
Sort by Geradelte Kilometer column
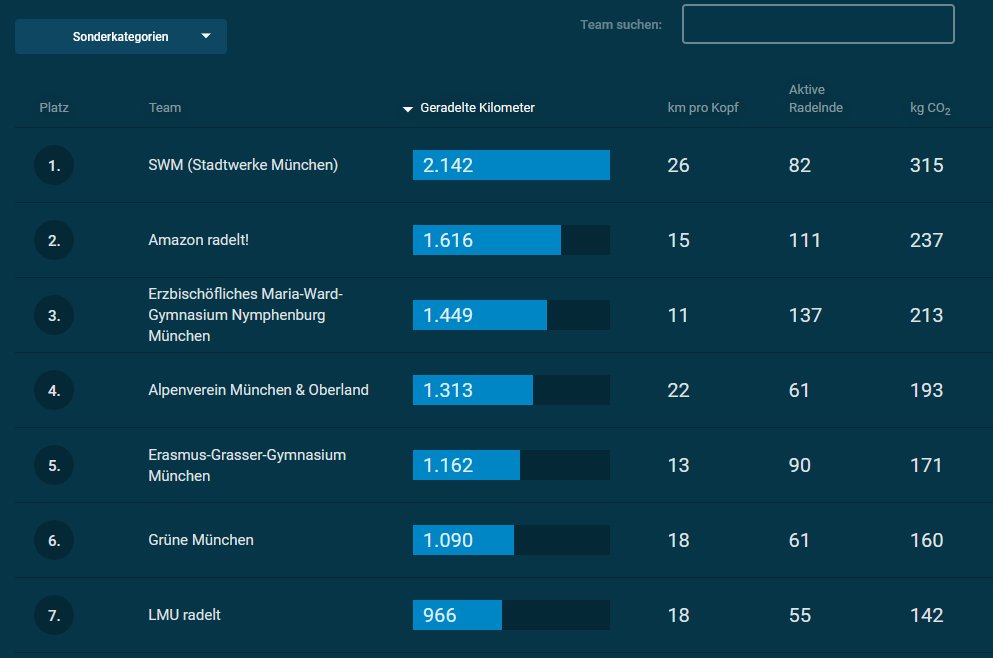pos(478,108)
